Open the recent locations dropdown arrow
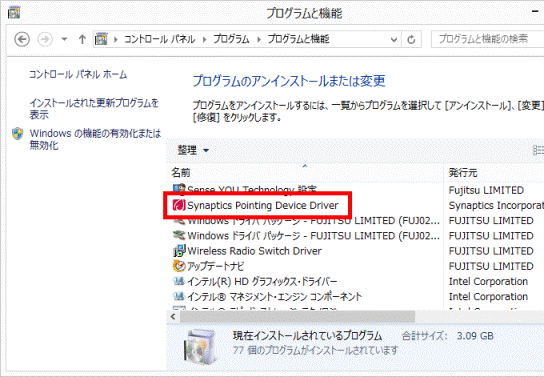This screenshot has height=377, width=544. (x=64, y=39)
